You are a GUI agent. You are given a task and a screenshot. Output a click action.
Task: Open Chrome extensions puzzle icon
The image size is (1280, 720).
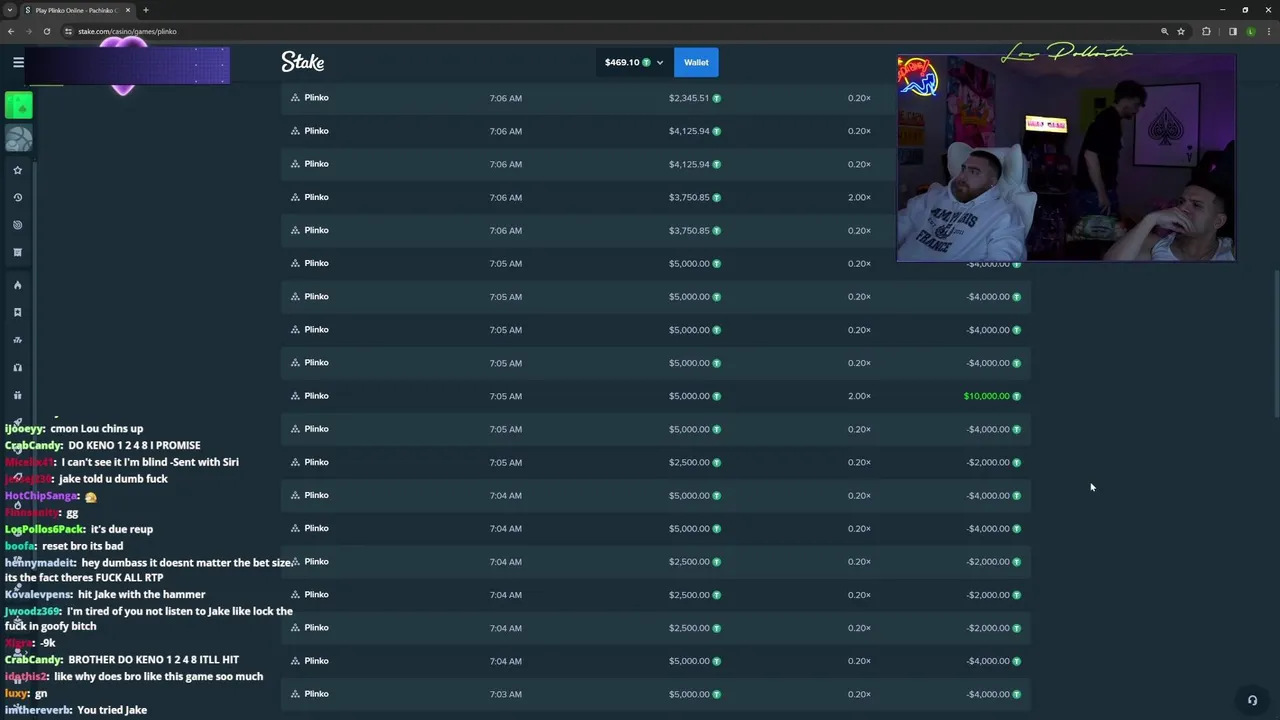pyautogui.click(x=1206, y=31)
